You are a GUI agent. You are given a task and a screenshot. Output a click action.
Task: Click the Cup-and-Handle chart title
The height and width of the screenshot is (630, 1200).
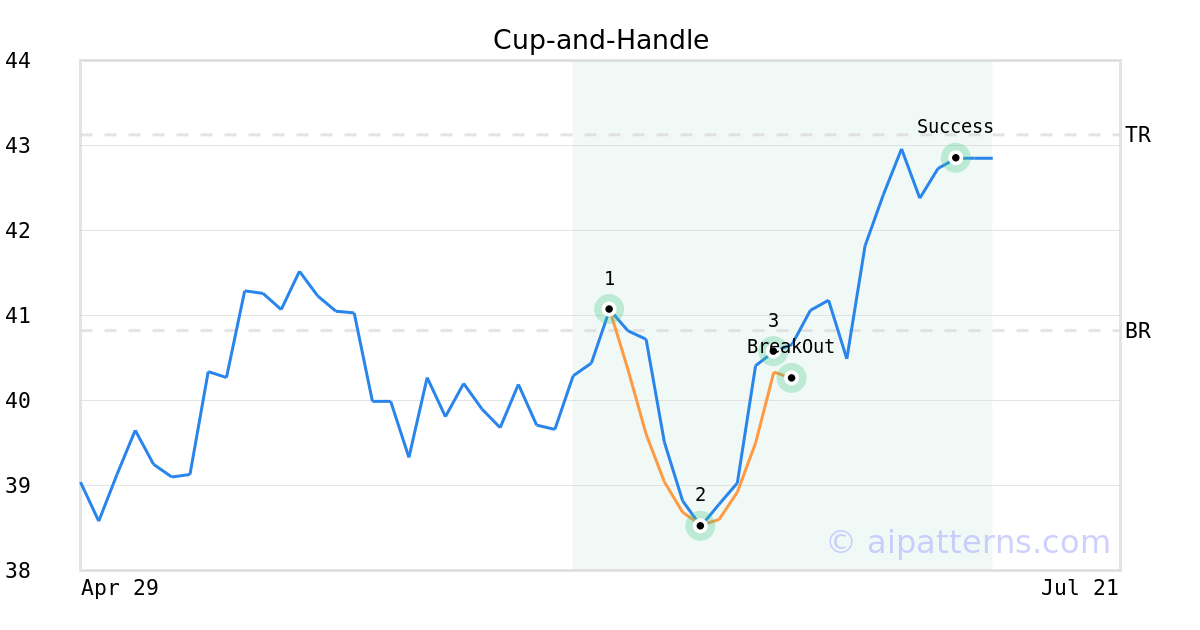[601, 40]
